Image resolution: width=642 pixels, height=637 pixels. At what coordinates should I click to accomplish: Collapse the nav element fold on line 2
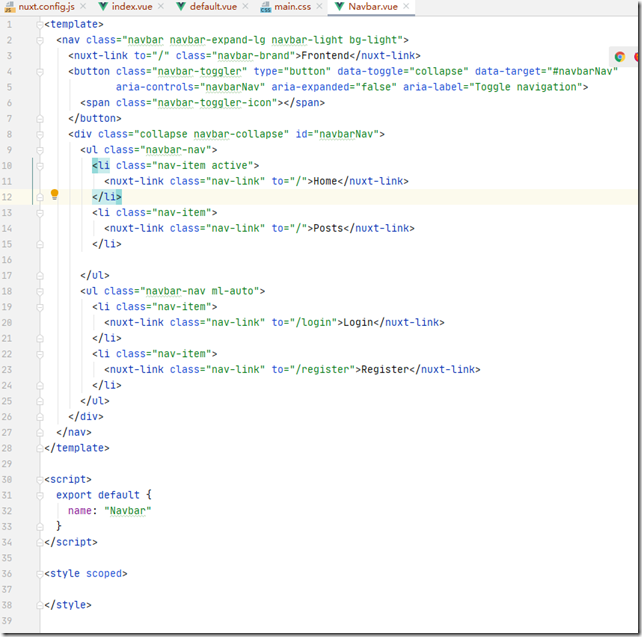tap(40, 40)
